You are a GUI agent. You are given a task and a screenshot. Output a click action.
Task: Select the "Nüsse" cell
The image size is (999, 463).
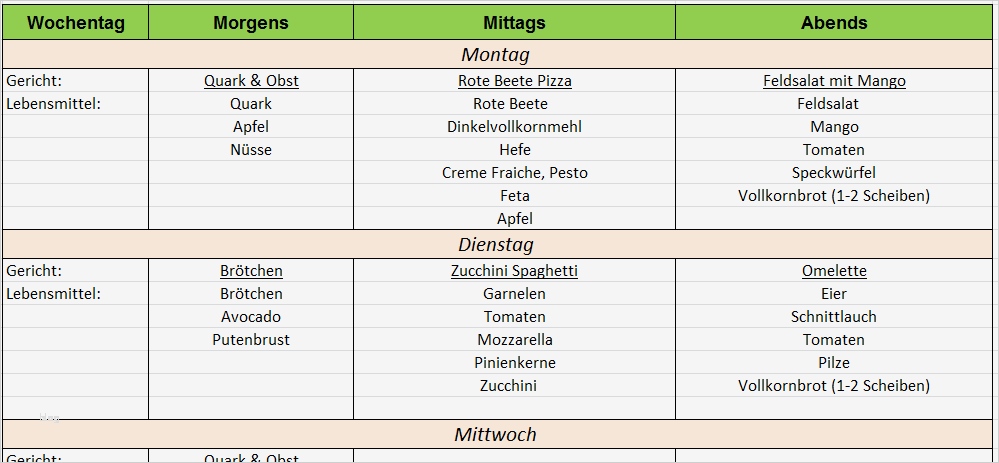pos(251,150)
